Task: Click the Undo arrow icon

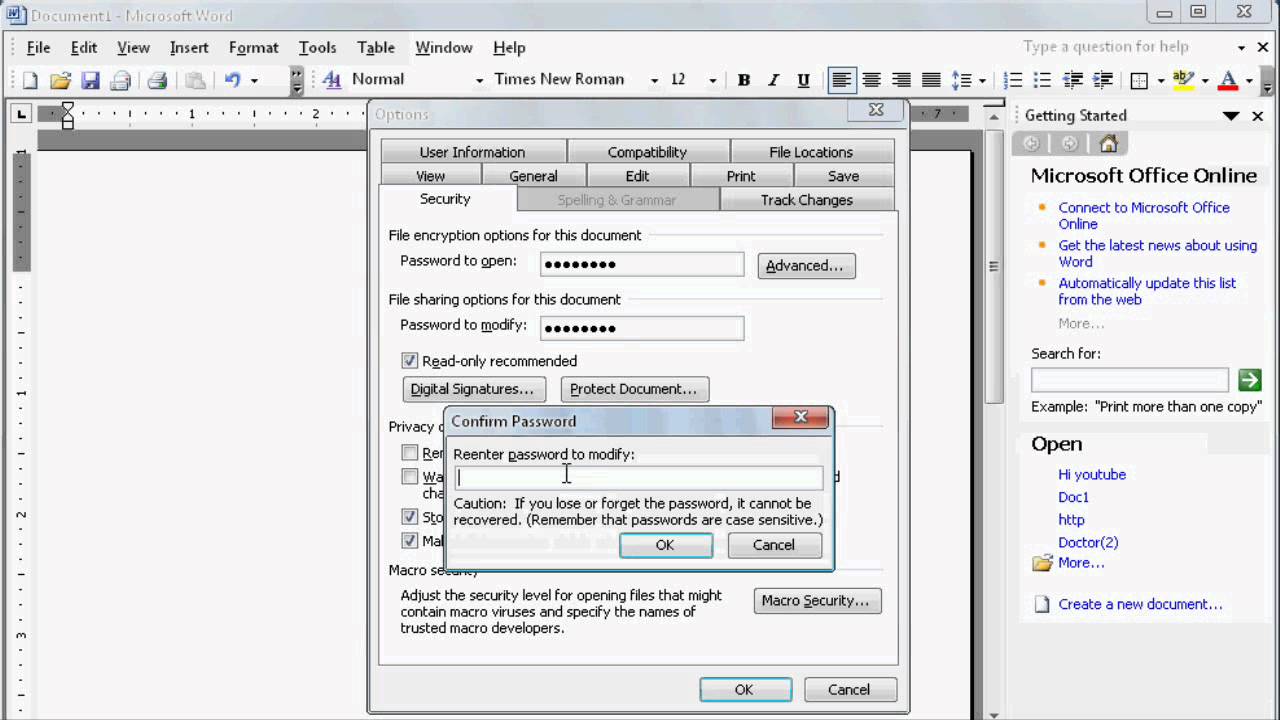Action: pyautogui.click(x=232, y=80)
